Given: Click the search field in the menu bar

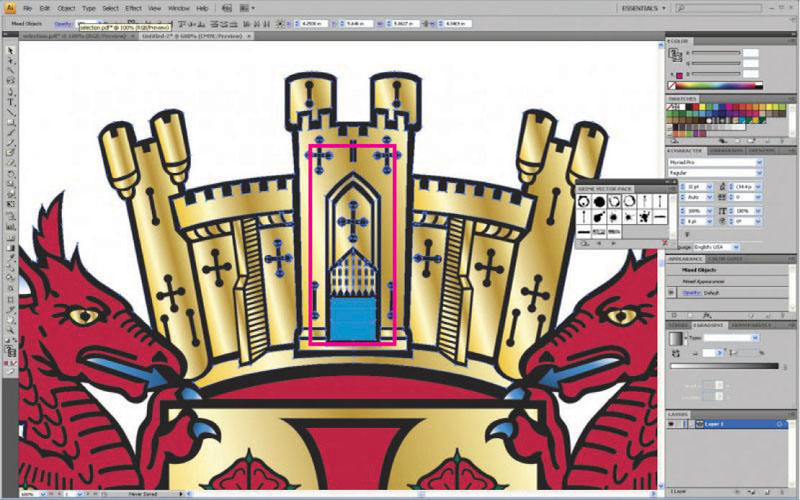Looking at the screenshot, I should pos(718,8).
